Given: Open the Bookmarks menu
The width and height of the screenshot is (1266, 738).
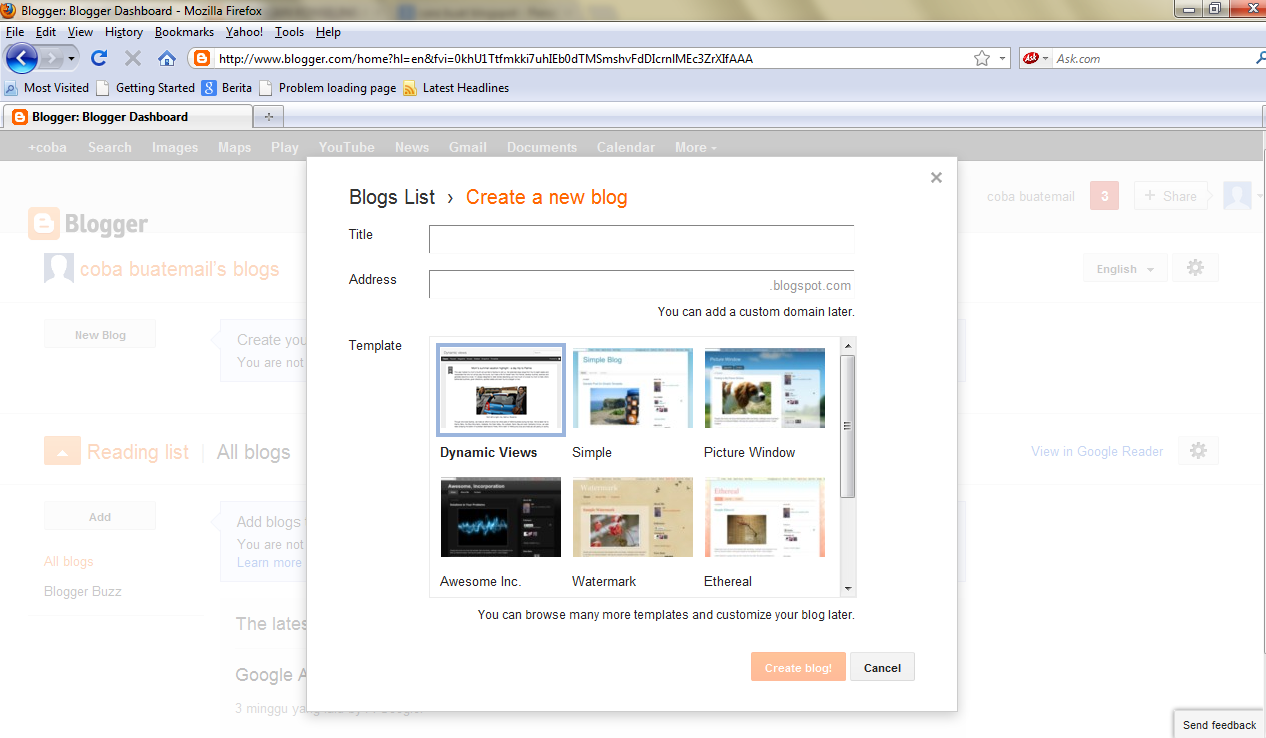Looking at the screenshot, I should [x=184, y=32].
